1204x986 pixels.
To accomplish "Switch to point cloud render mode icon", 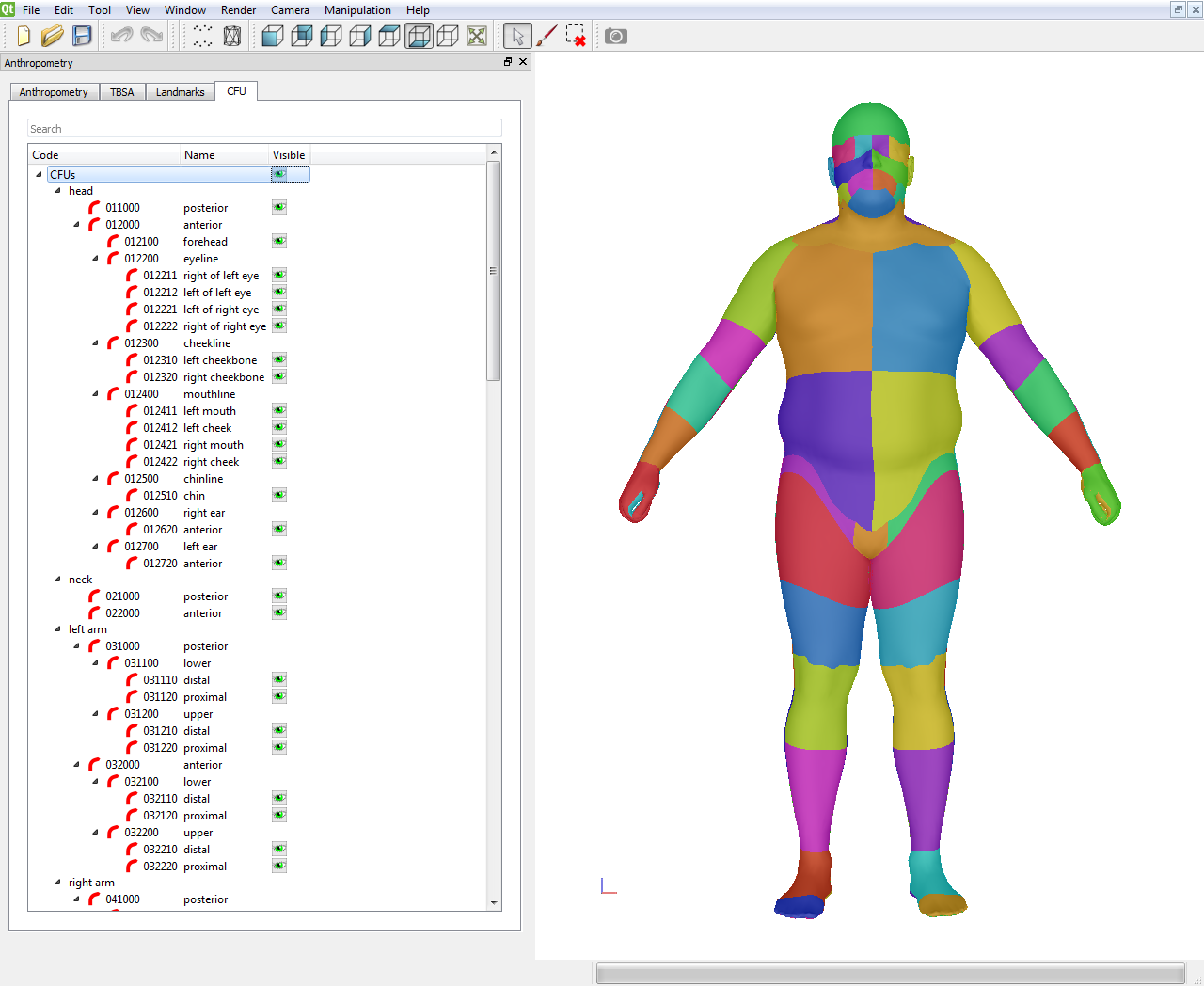I will 202,36.
